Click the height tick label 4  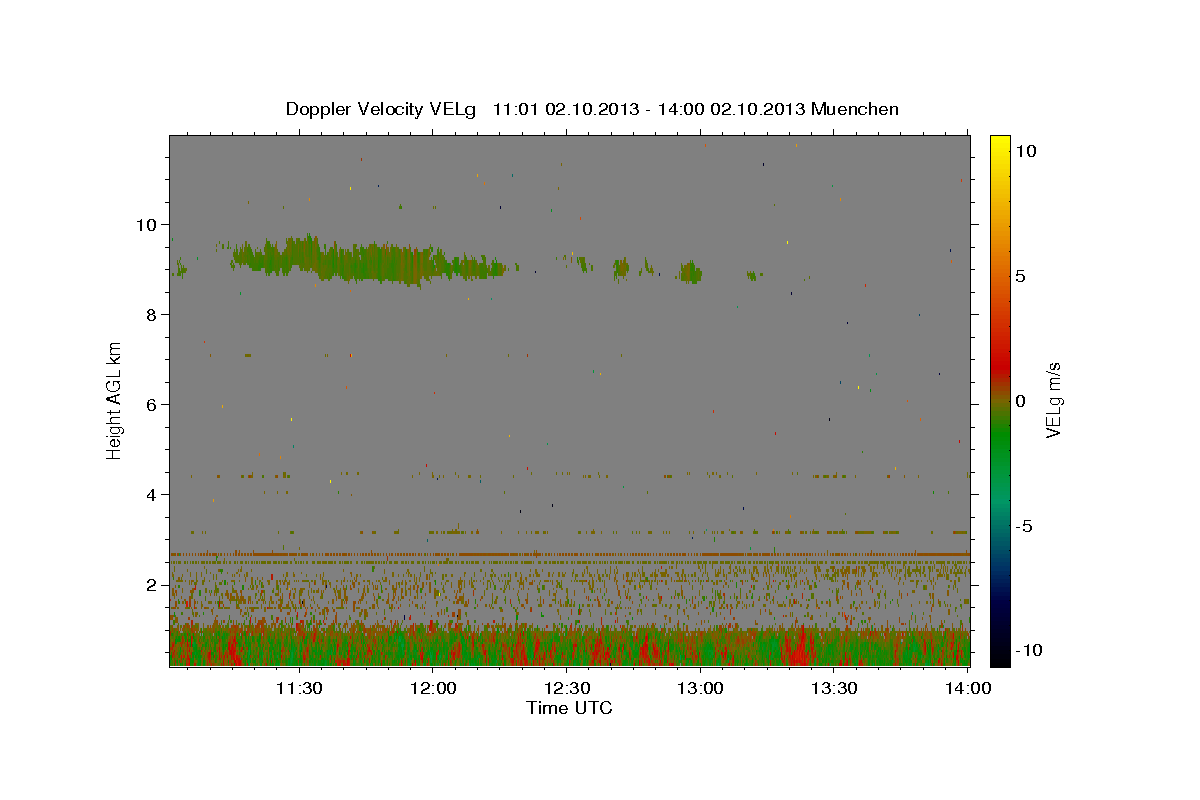154,494
